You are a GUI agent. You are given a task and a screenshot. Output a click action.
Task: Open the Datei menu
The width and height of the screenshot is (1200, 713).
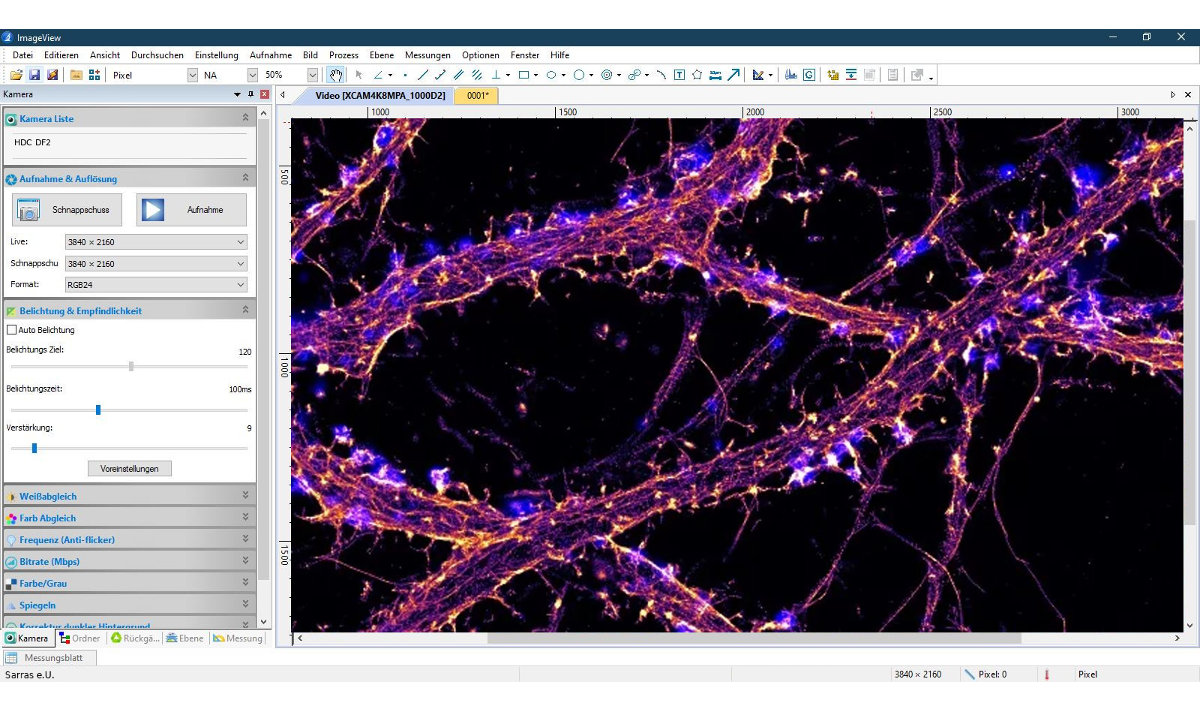[22, 55]
